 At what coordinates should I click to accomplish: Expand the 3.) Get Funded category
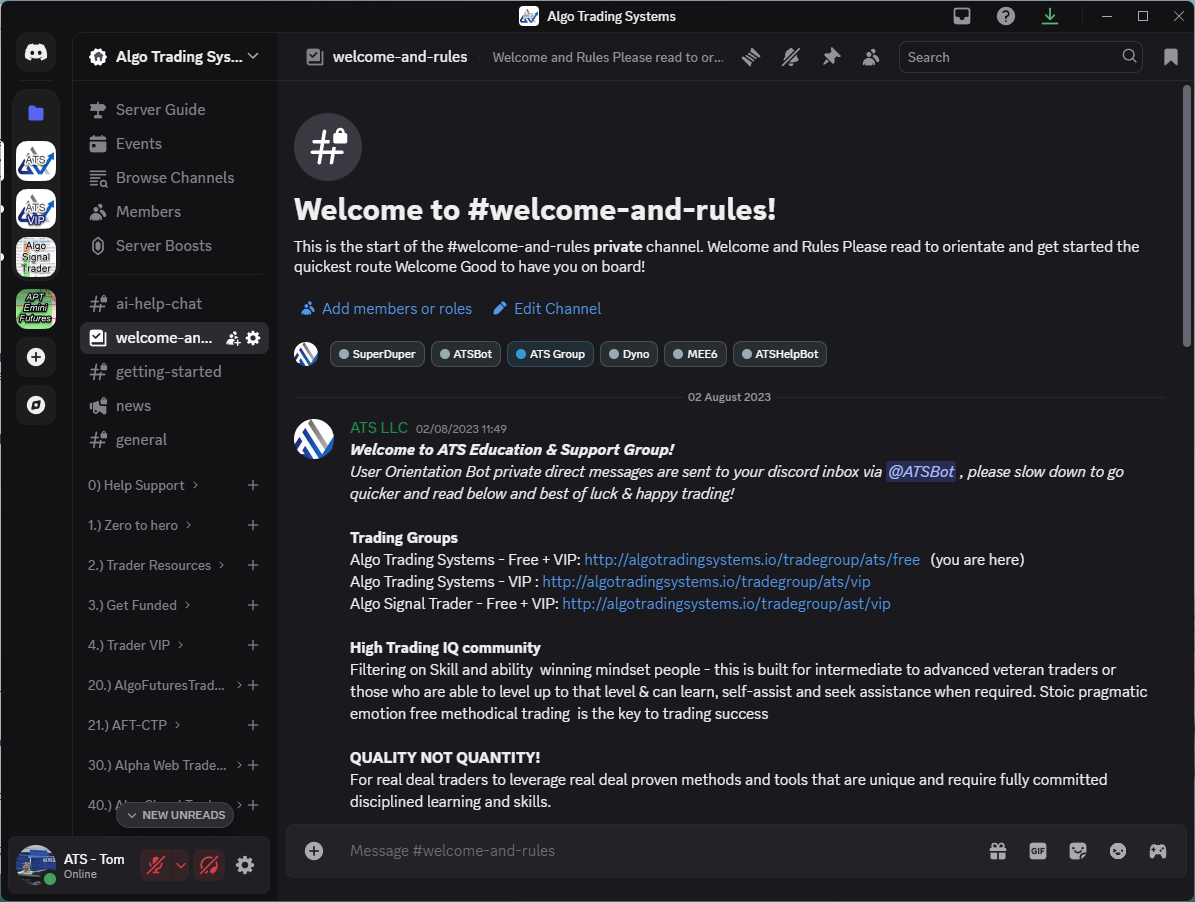139,606
